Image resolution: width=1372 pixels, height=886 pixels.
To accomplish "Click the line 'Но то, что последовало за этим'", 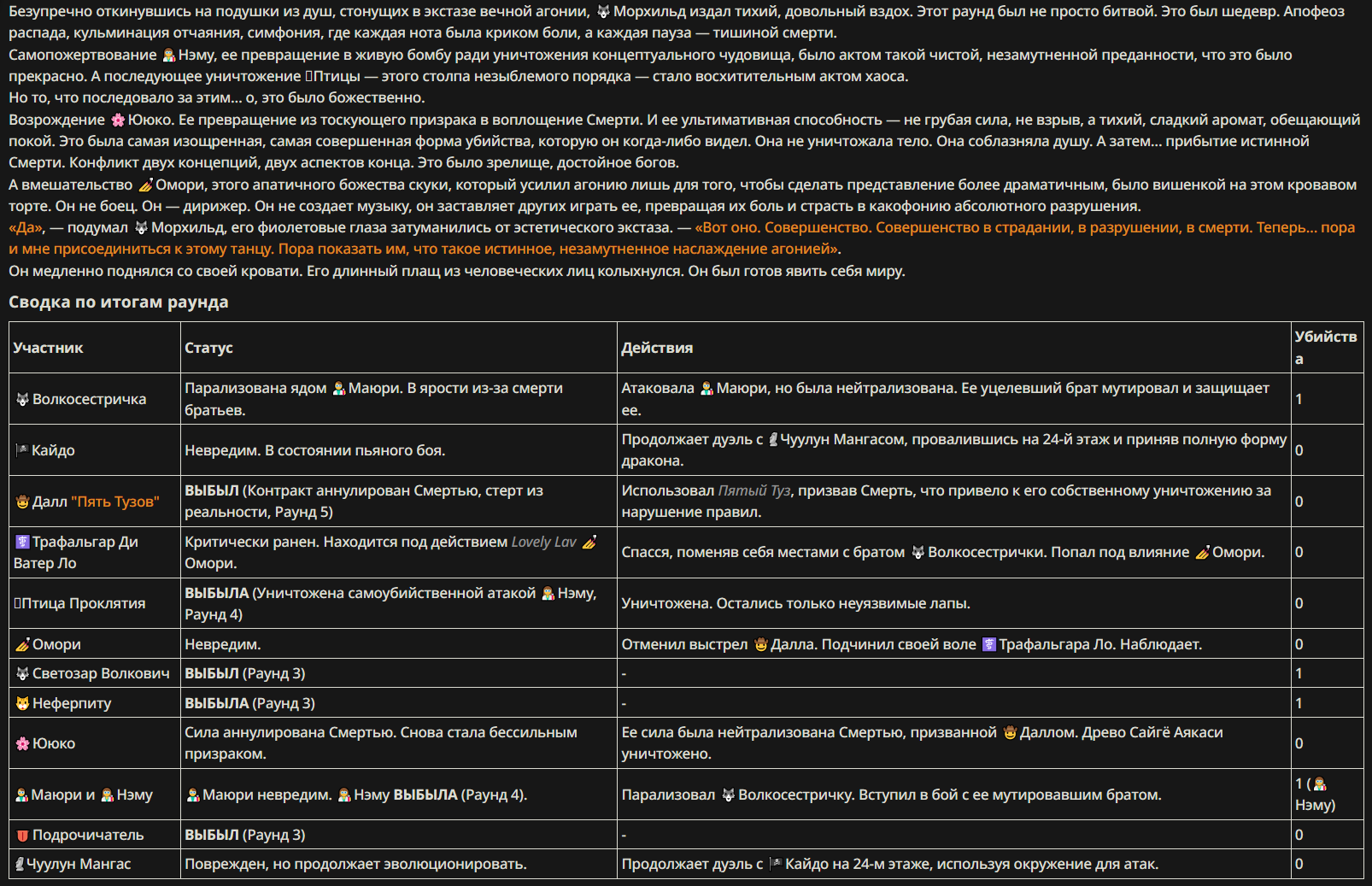I will 217,97.
